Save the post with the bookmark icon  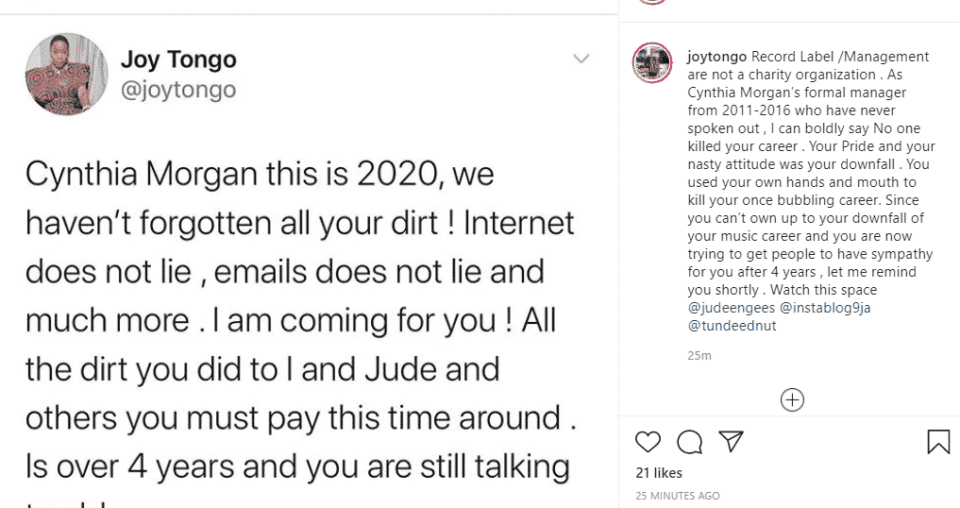(938, 442)
